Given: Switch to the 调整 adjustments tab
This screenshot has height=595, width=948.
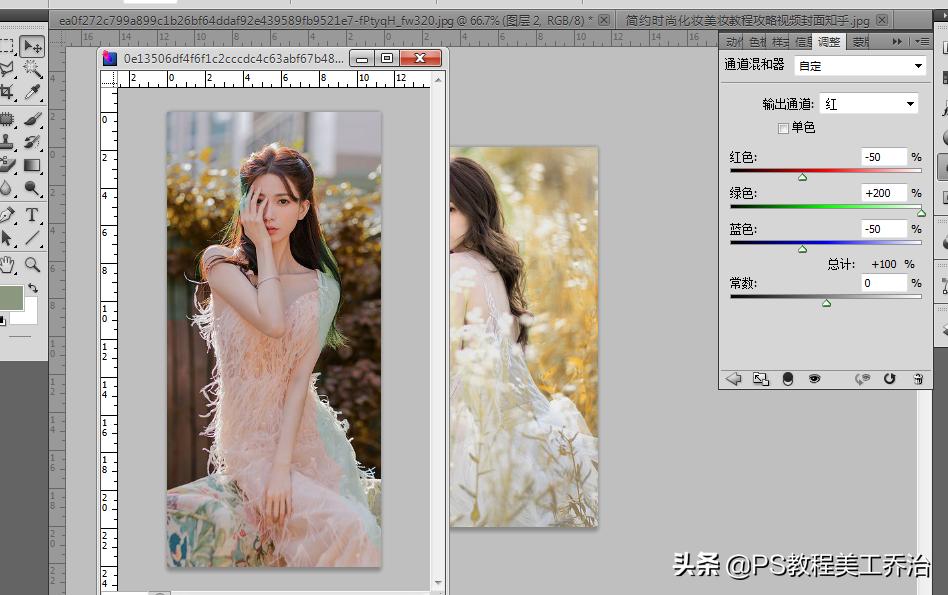Looking at the screenshot, I should pyautogui.click(x=829, y=41).
